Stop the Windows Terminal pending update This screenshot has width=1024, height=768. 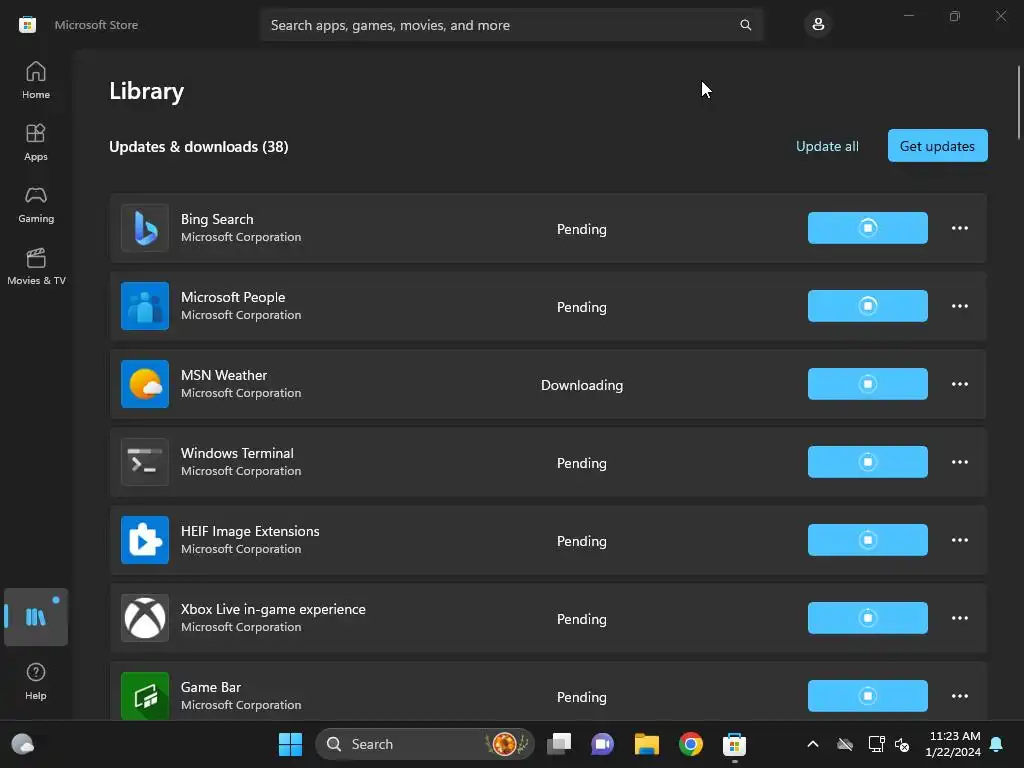coord(867,462)
